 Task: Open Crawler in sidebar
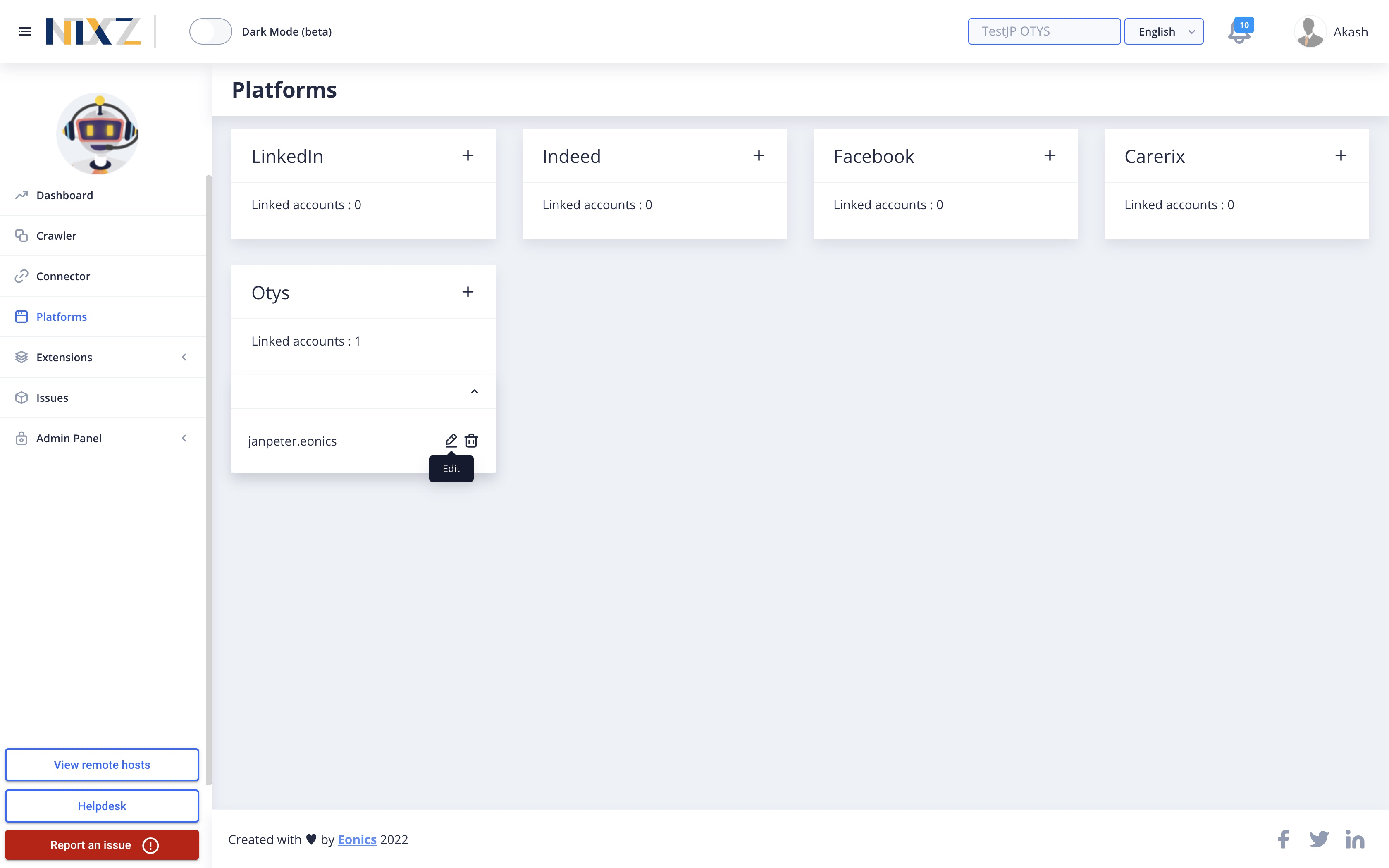click(103, 236)
